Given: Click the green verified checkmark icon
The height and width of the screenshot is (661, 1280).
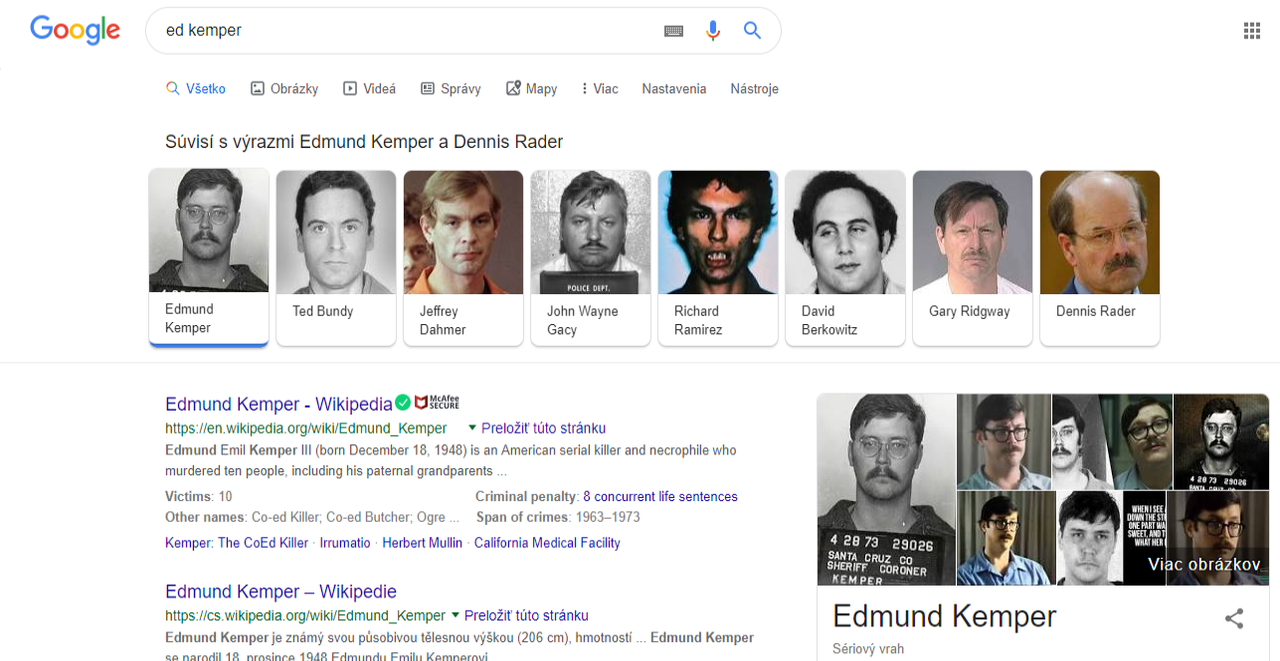Looking at the screenshot, I should (403, 402).
